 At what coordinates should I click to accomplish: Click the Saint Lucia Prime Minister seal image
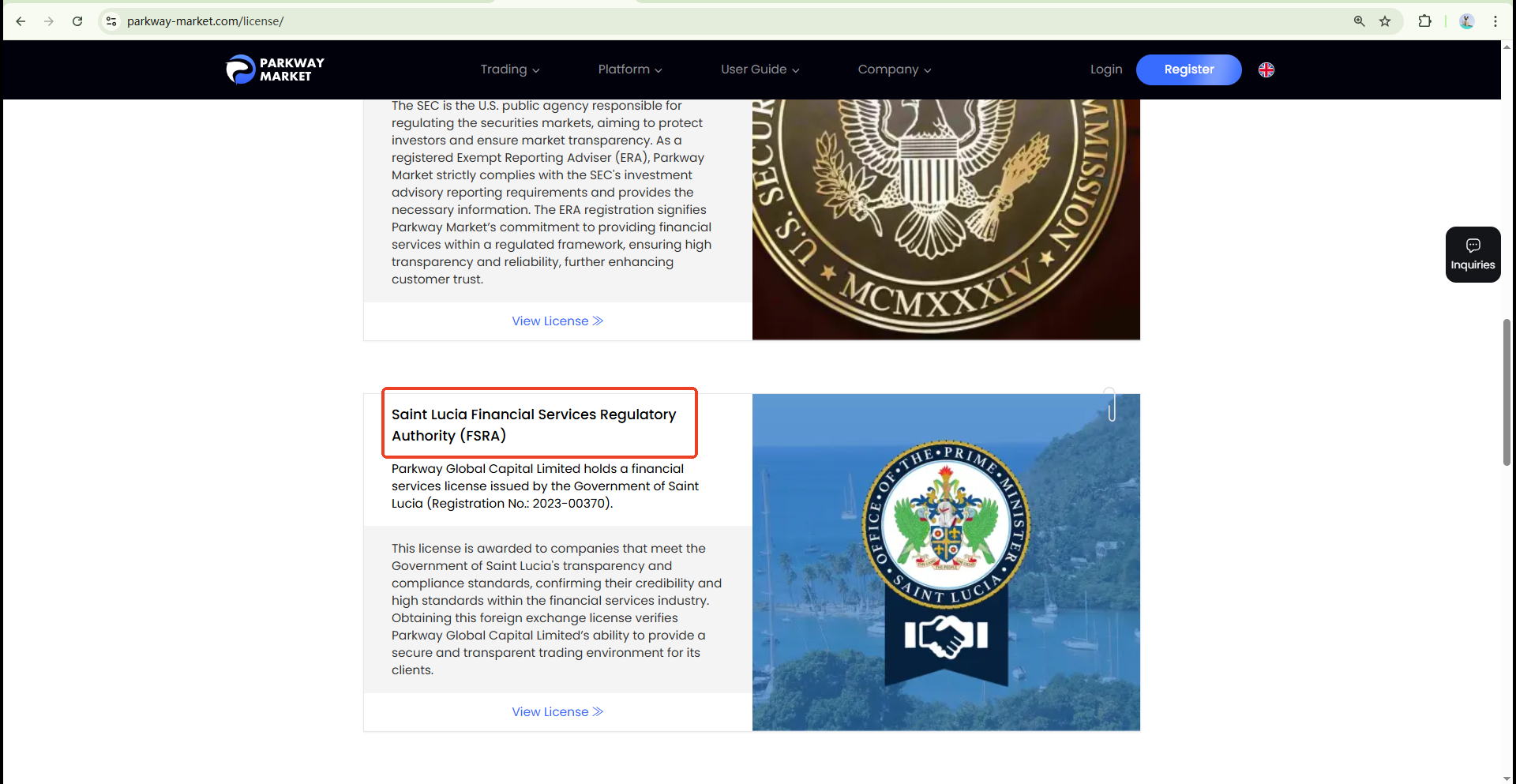[946, 562]
